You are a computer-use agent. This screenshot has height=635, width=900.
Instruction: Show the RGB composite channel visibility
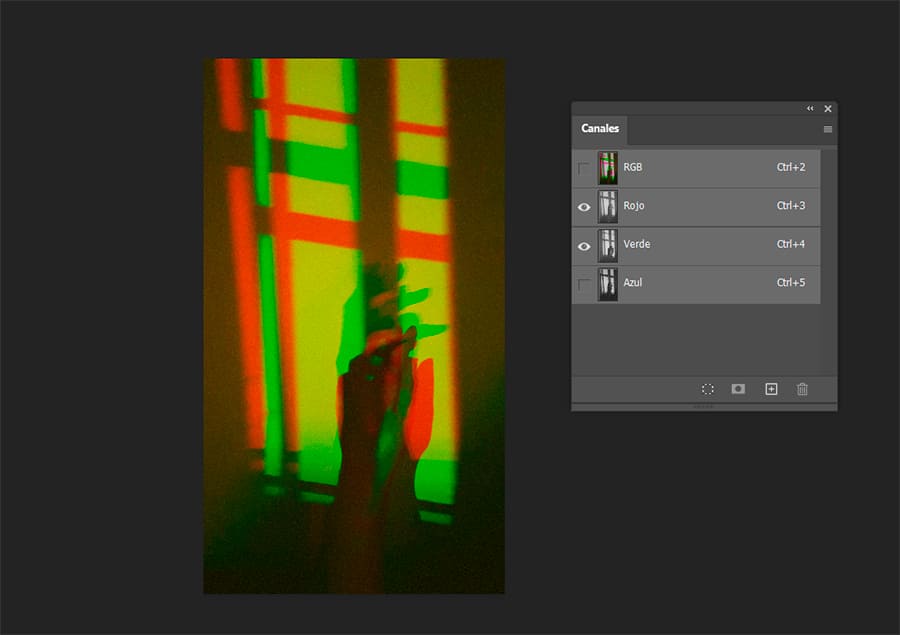point(584,168)
